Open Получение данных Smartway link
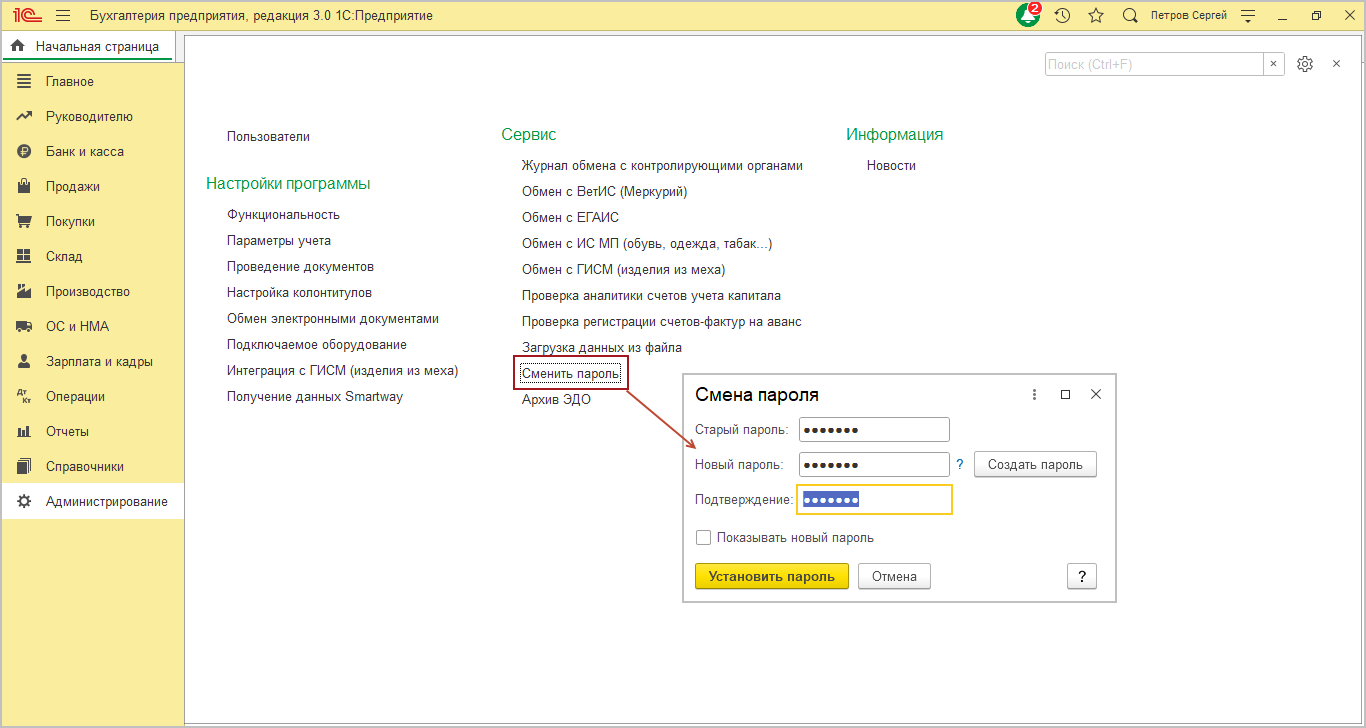 (x=315, y=397)
